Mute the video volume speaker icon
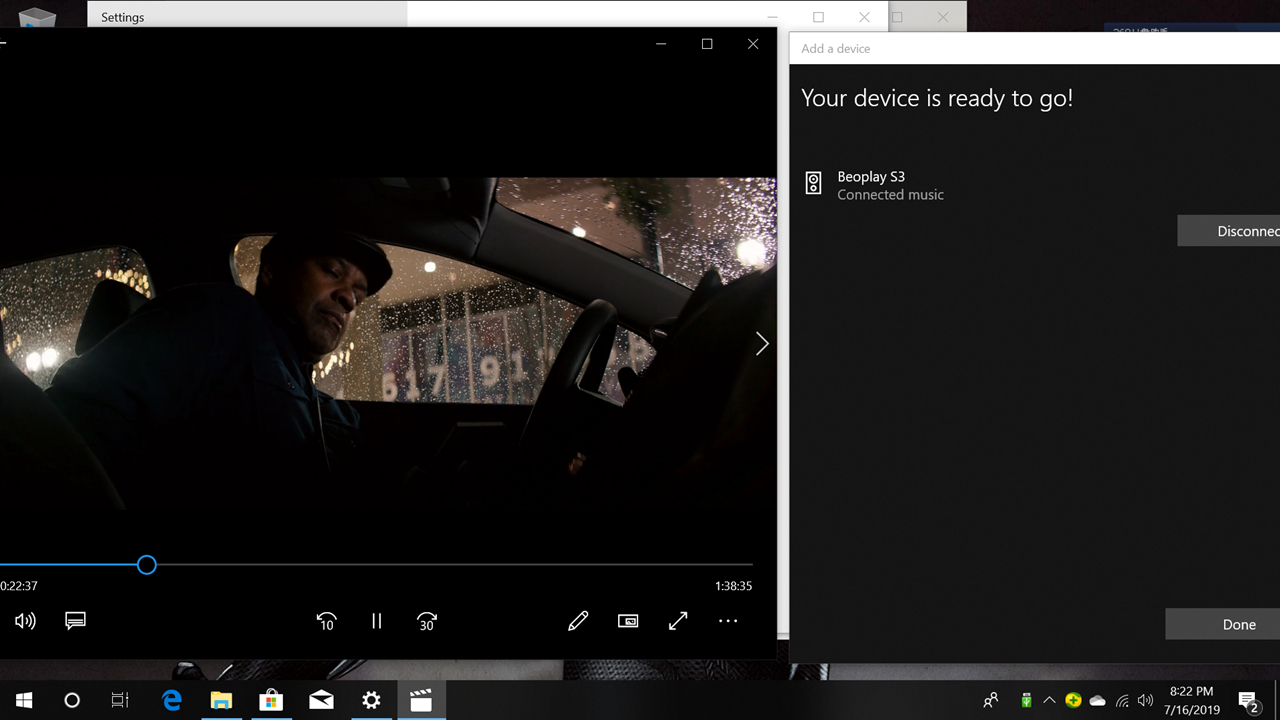The height and width of the screenshot is (720, 1280). point(25,621)
